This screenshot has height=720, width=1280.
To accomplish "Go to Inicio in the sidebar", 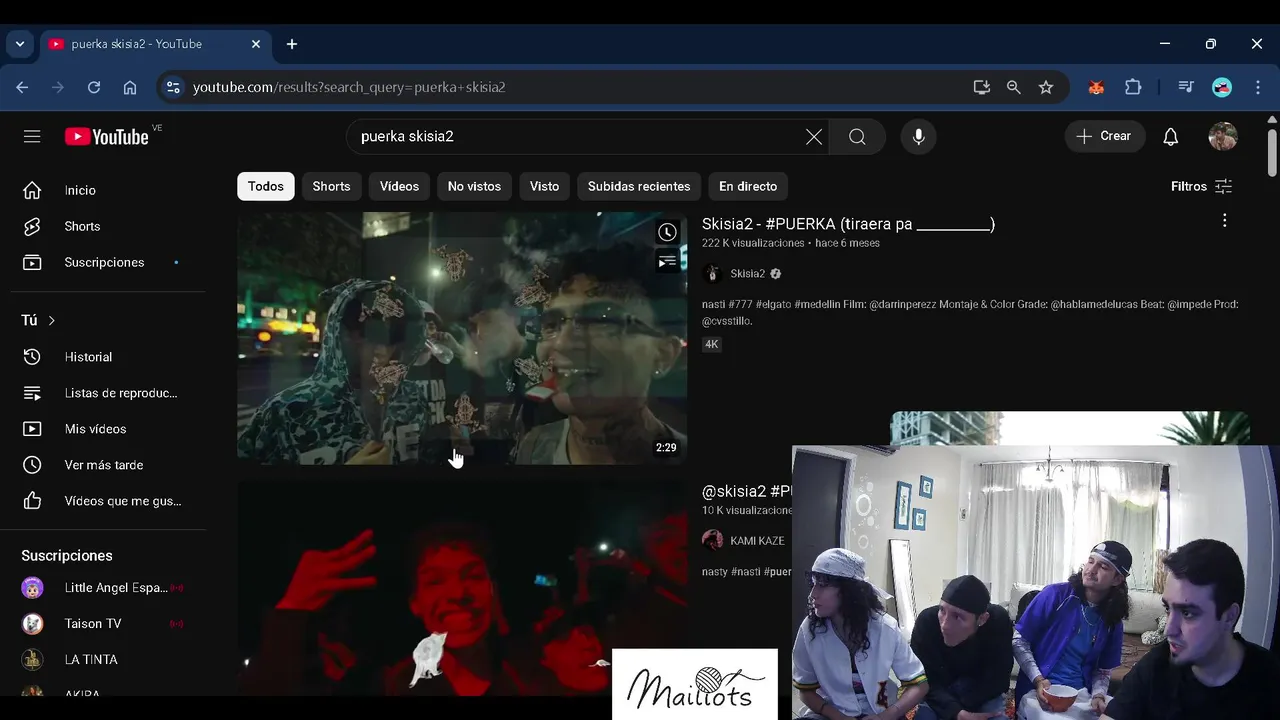I will tap(108, 190).
